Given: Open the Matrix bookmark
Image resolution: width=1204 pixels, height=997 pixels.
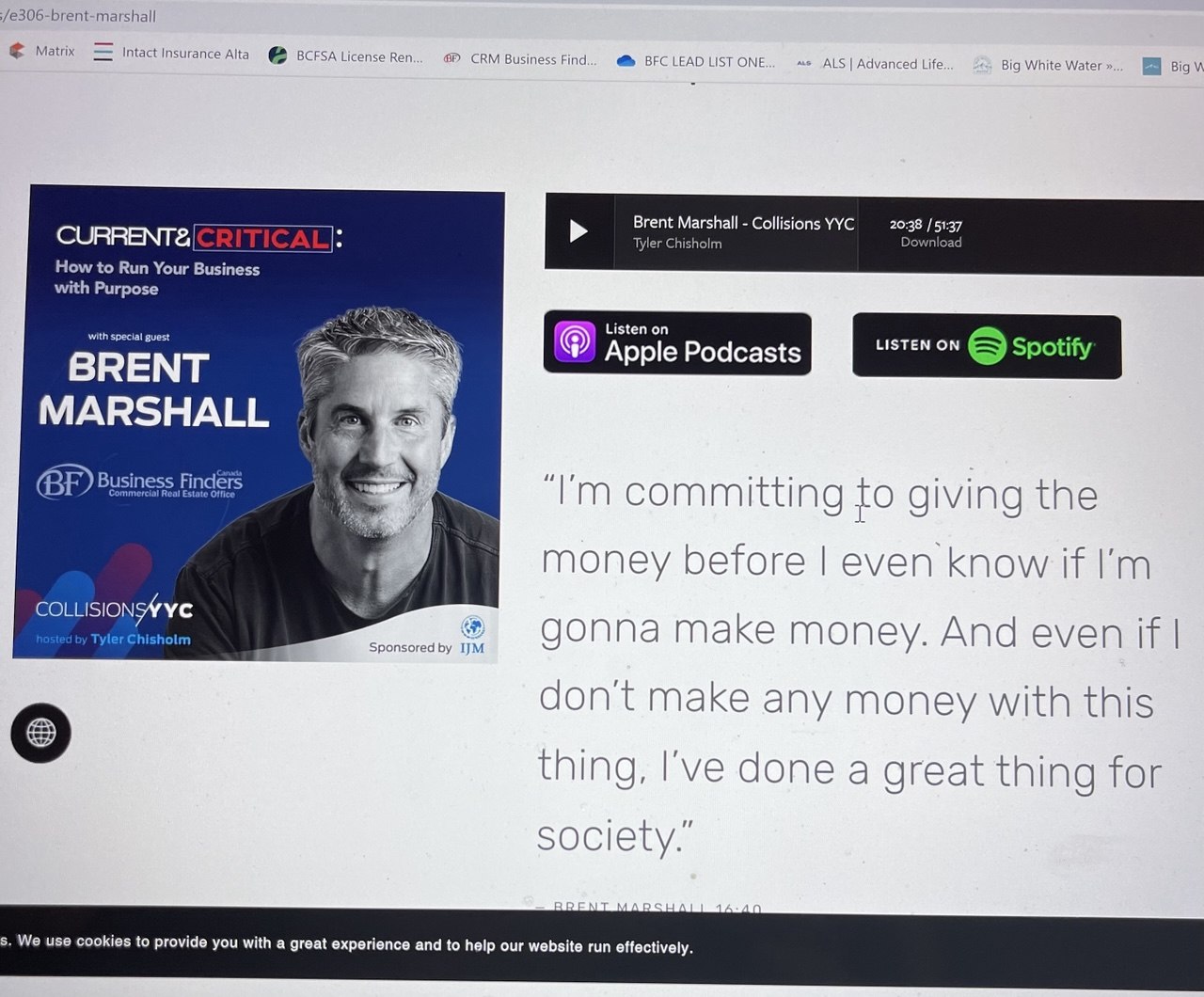Looking at the screenshot, I should tap(42, 51).
